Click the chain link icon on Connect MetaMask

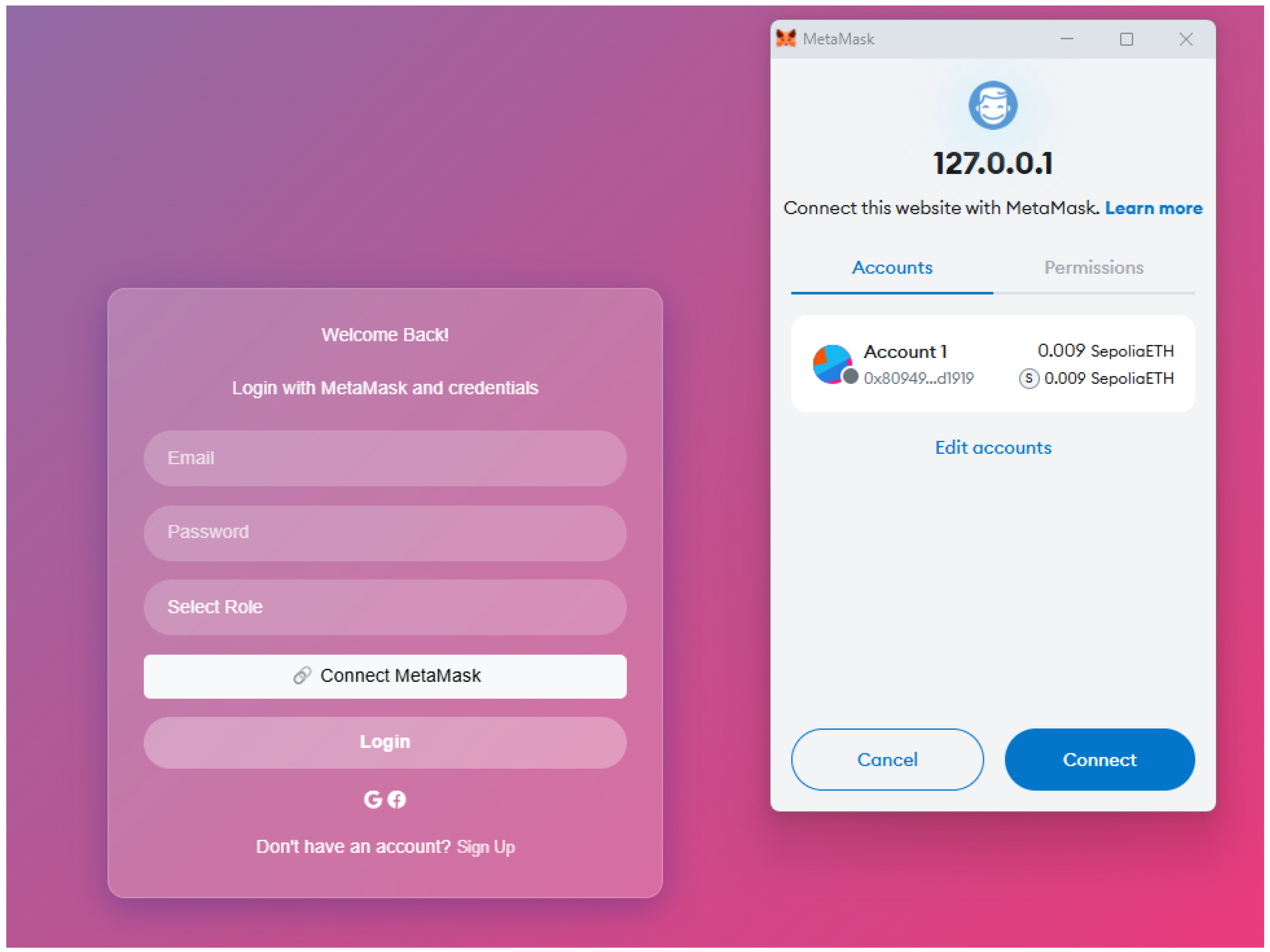(x=302, y=675)
